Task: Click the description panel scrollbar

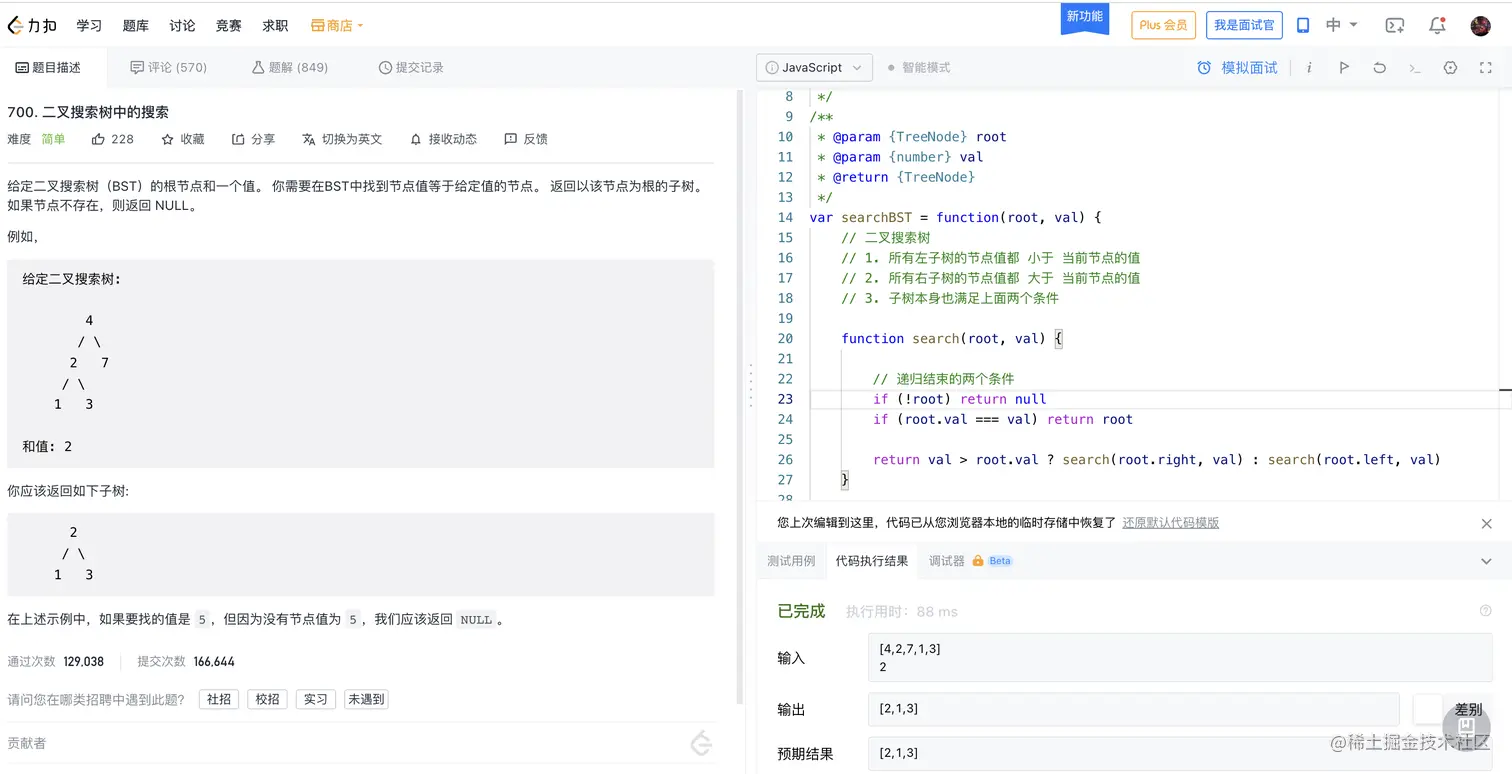Action: [x=740, y=395]
